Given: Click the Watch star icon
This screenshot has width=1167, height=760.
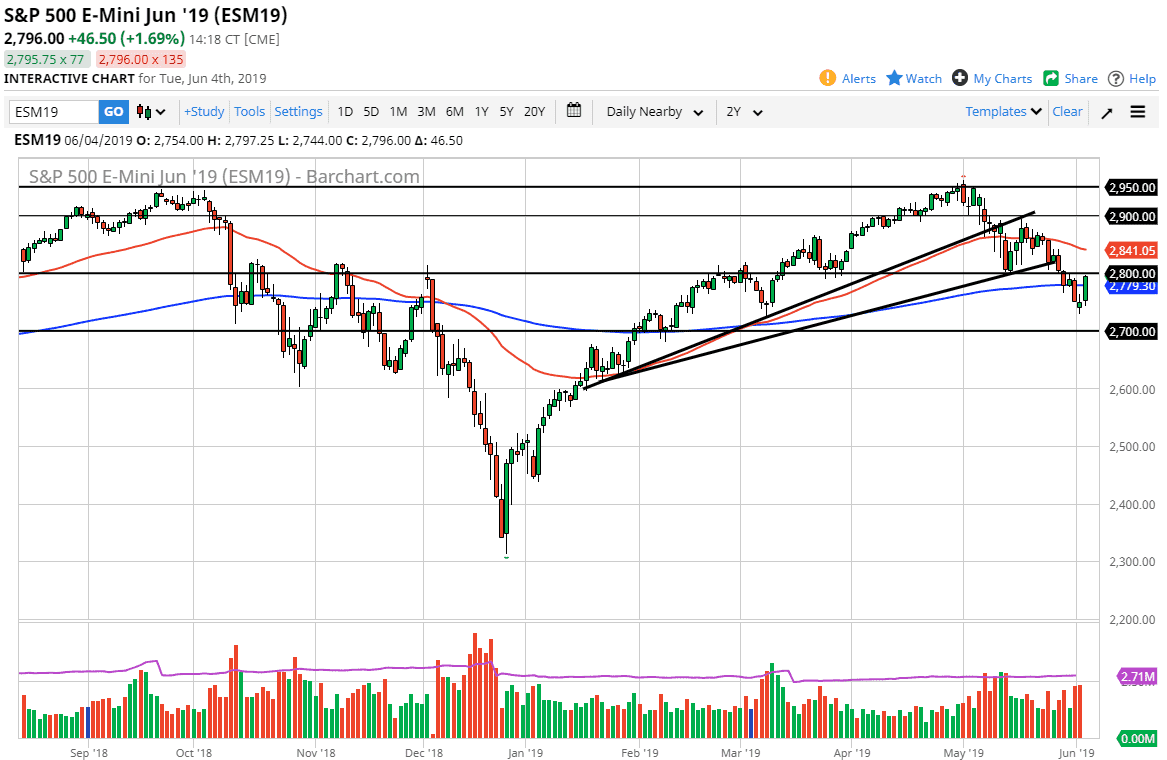Looking at the screenshot, I should click(894, 78).
